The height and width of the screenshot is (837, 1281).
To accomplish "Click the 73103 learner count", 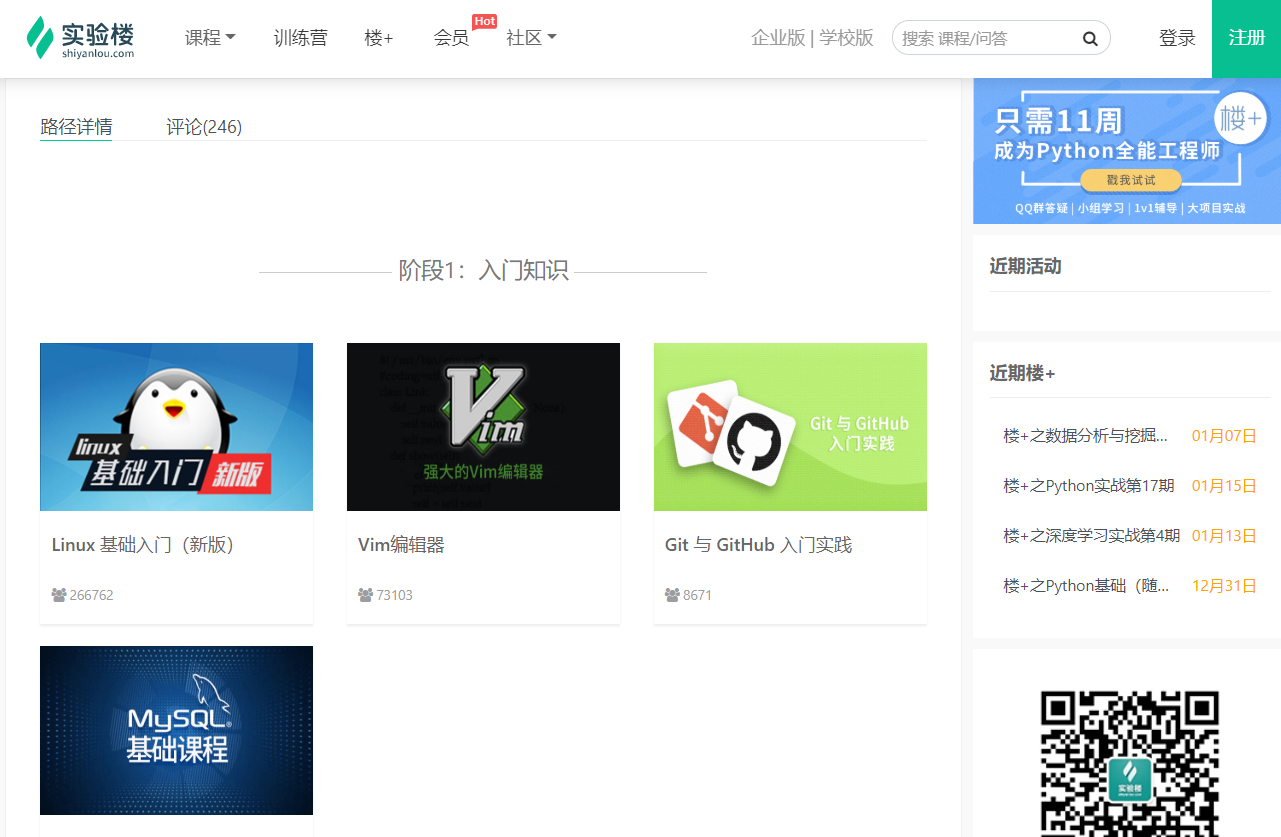I will (x=394, y=595).
